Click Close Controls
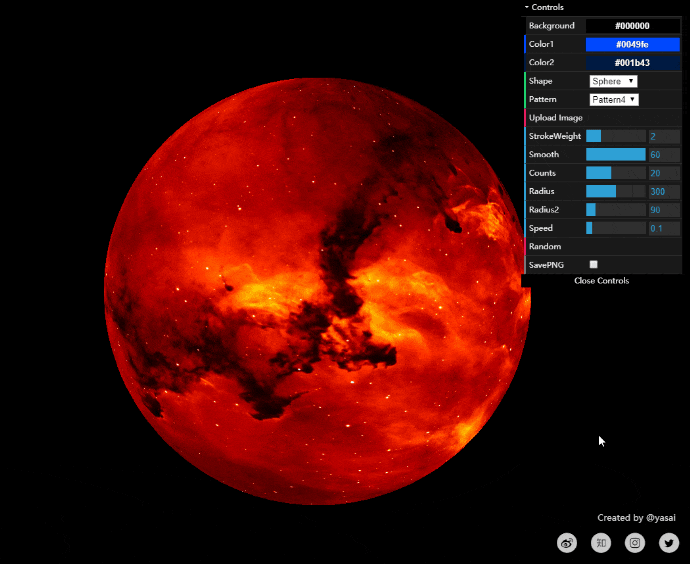This screenshot has width=690, height=564. [x=602, y=281]
